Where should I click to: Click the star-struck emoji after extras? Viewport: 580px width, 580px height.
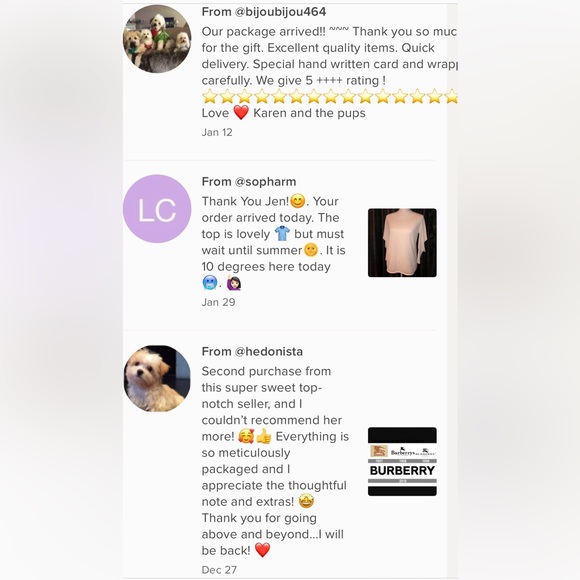[x=306, y=502]
